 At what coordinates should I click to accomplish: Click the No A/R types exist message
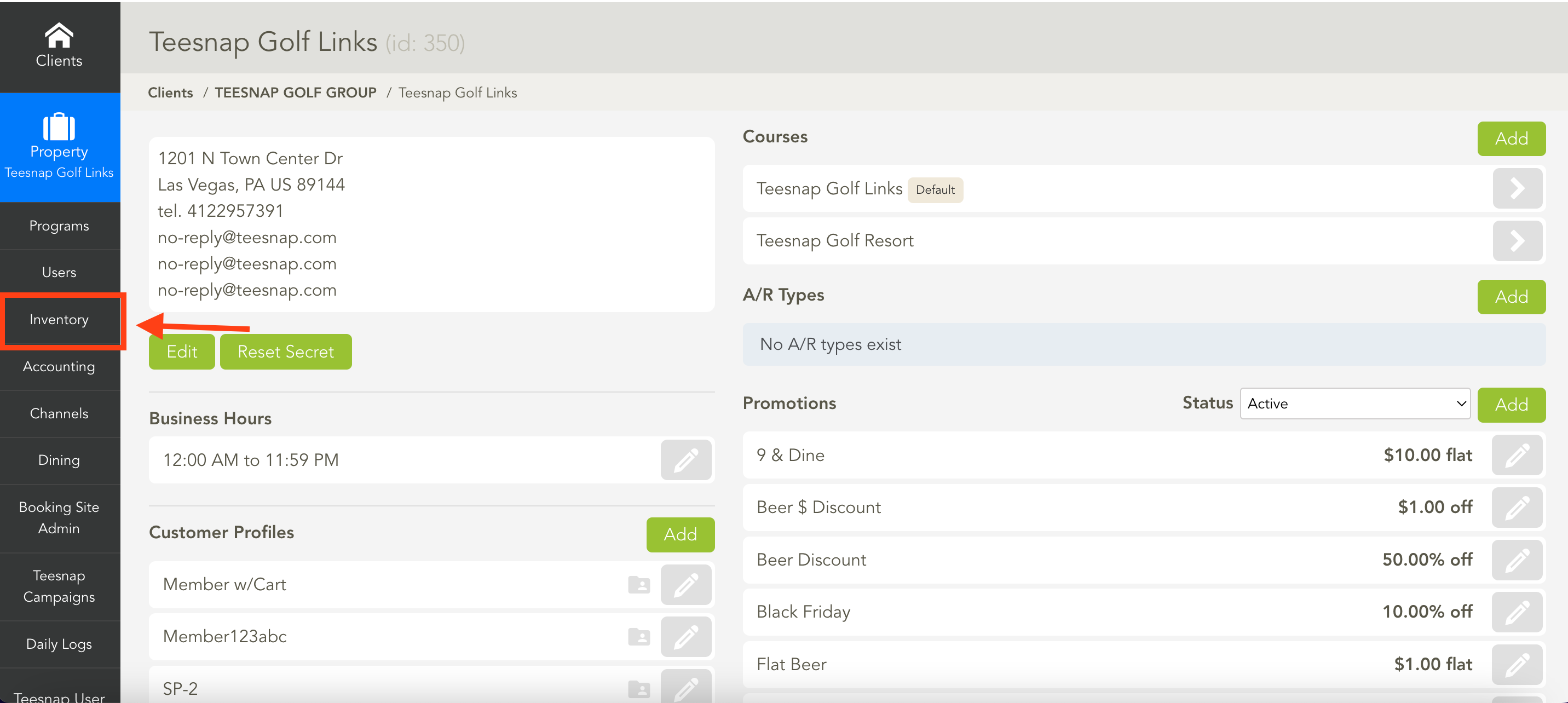pos(830,344)
